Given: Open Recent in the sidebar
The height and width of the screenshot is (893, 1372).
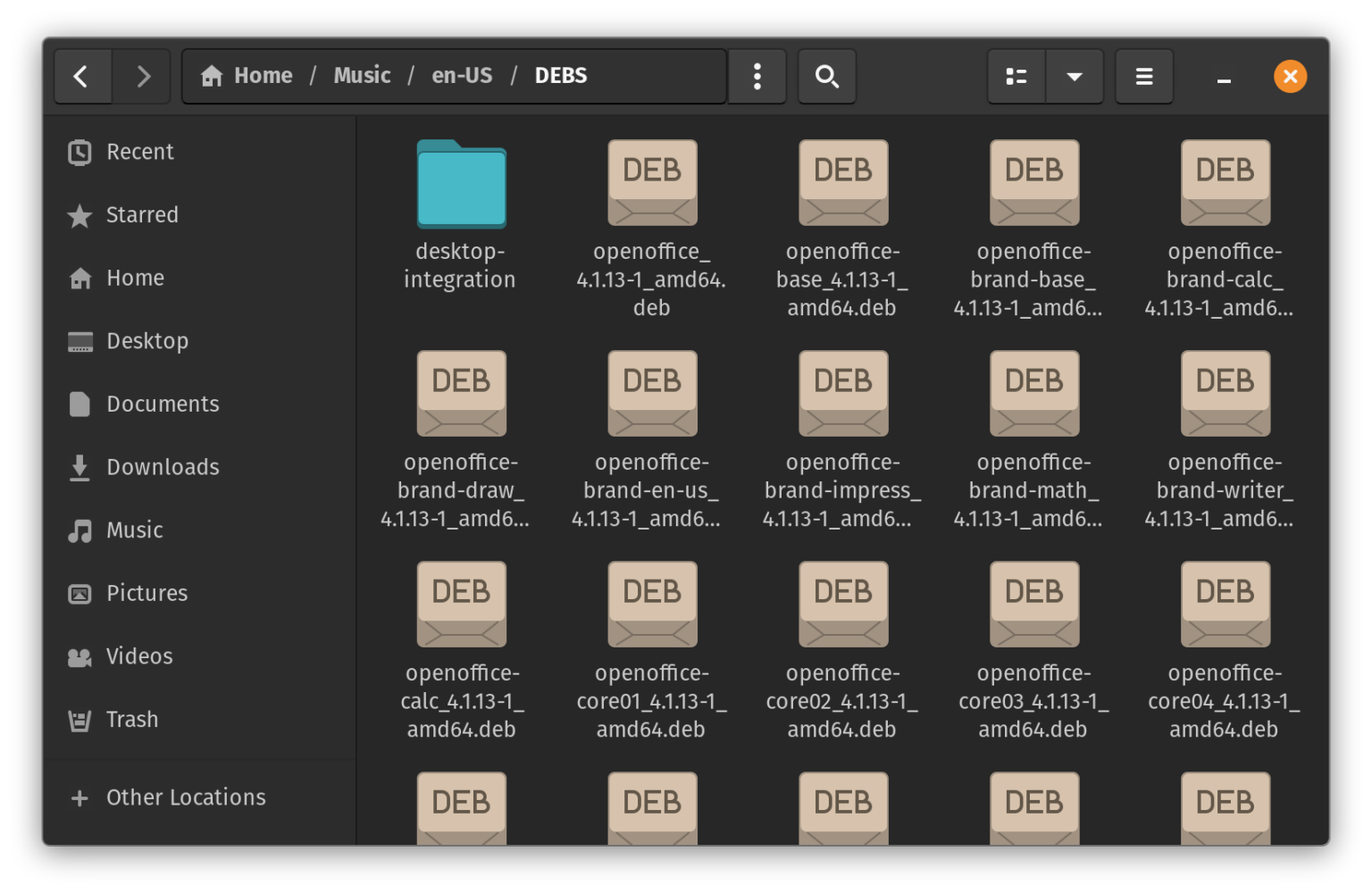Looking at the screenshot, I should point(139,153).
